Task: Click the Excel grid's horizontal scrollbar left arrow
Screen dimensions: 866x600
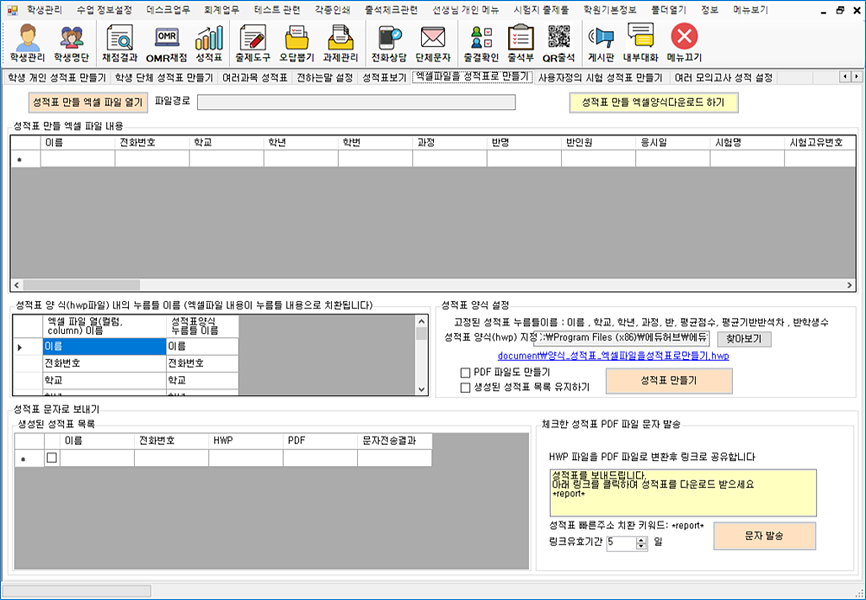Action: [x=17, y=285]
